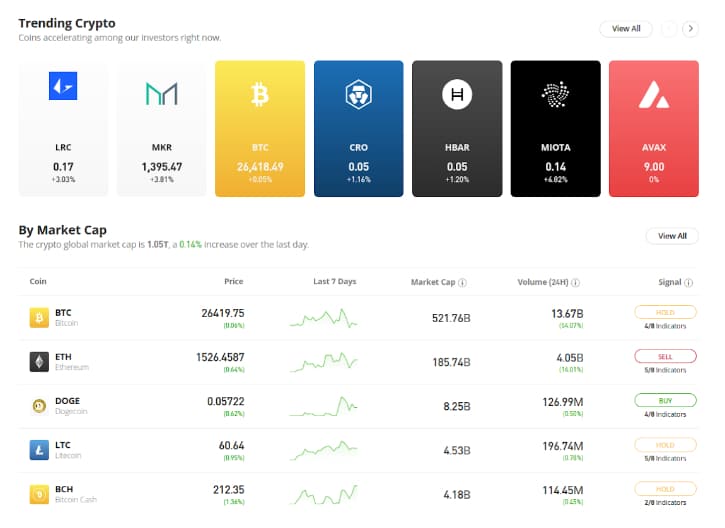Click the BUY signal badge for DOGE

665,400
